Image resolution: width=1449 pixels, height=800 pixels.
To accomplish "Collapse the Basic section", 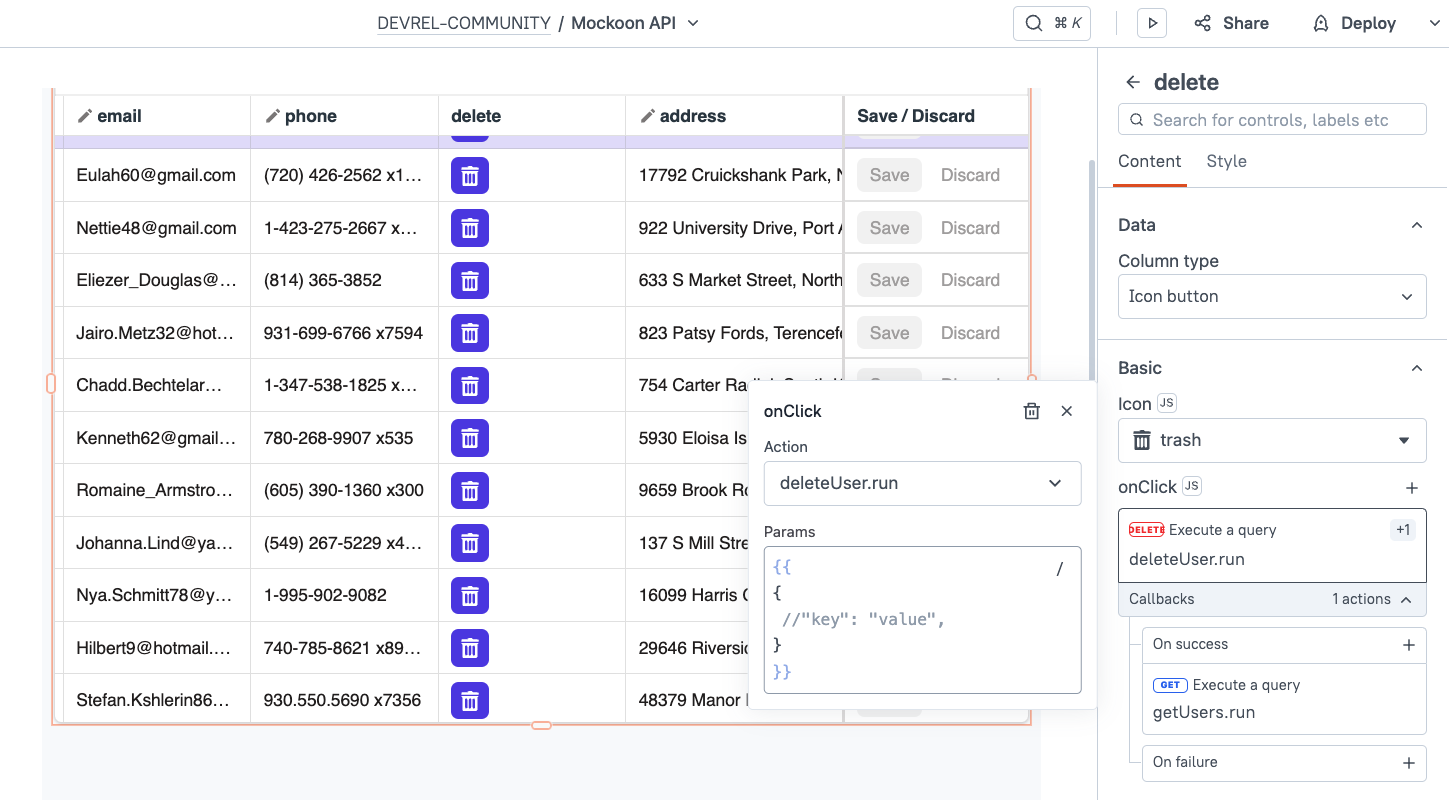I will tap(1416, 368).
